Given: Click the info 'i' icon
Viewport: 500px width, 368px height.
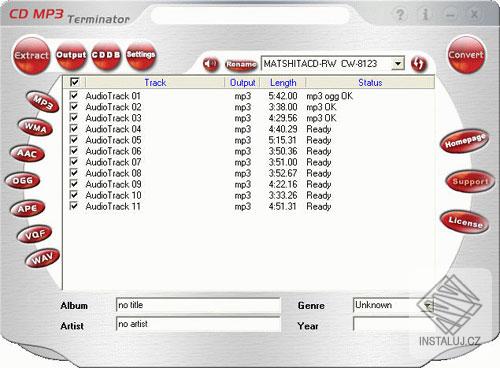Looking at the screenshot, I should (425, 15).
